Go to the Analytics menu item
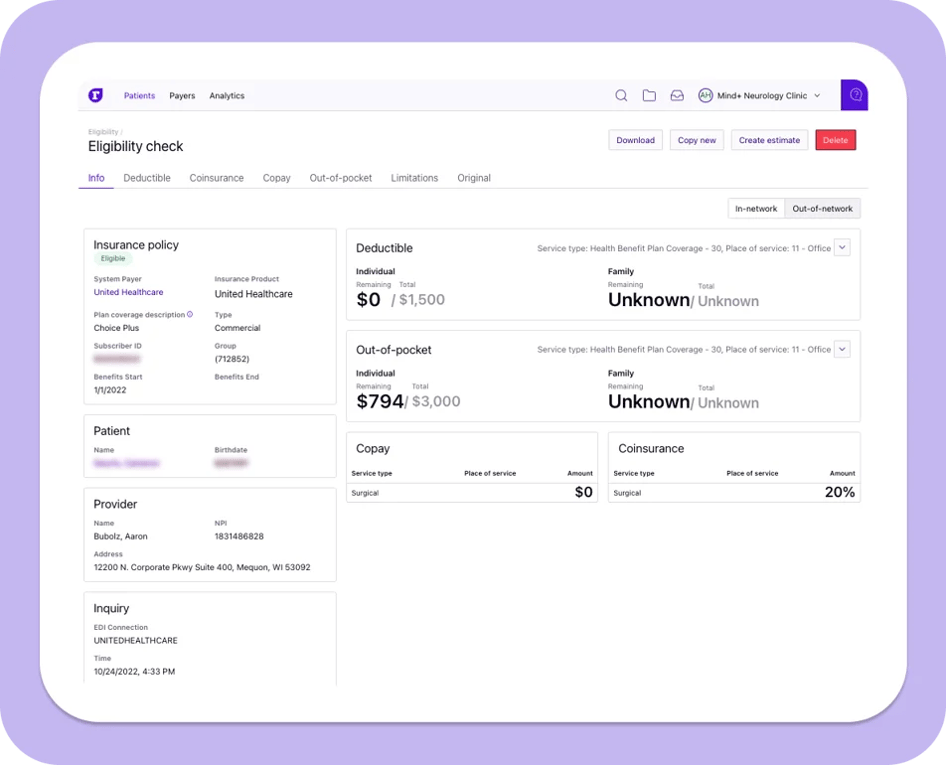 (227, 96)
